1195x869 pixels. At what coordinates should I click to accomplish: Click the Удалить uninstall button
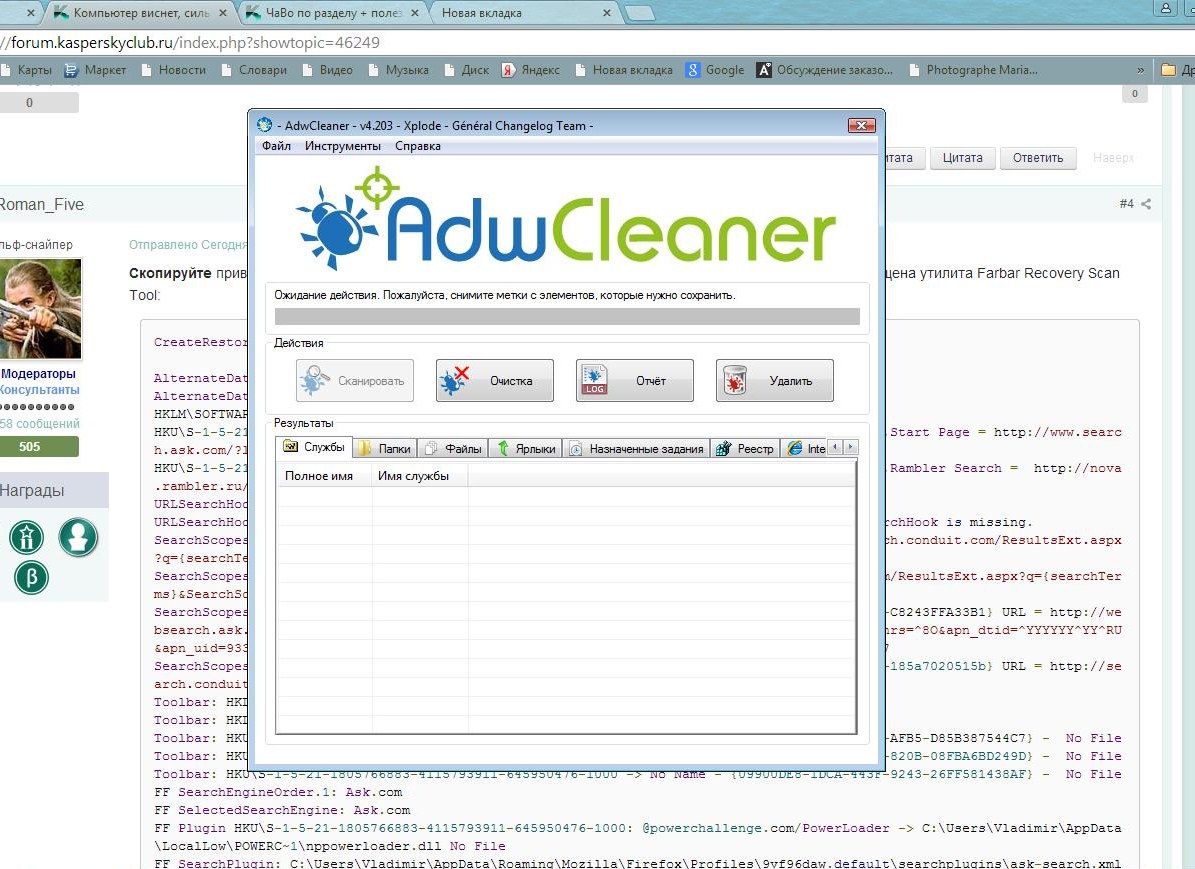pyautogui.click(x=774, y=380)
